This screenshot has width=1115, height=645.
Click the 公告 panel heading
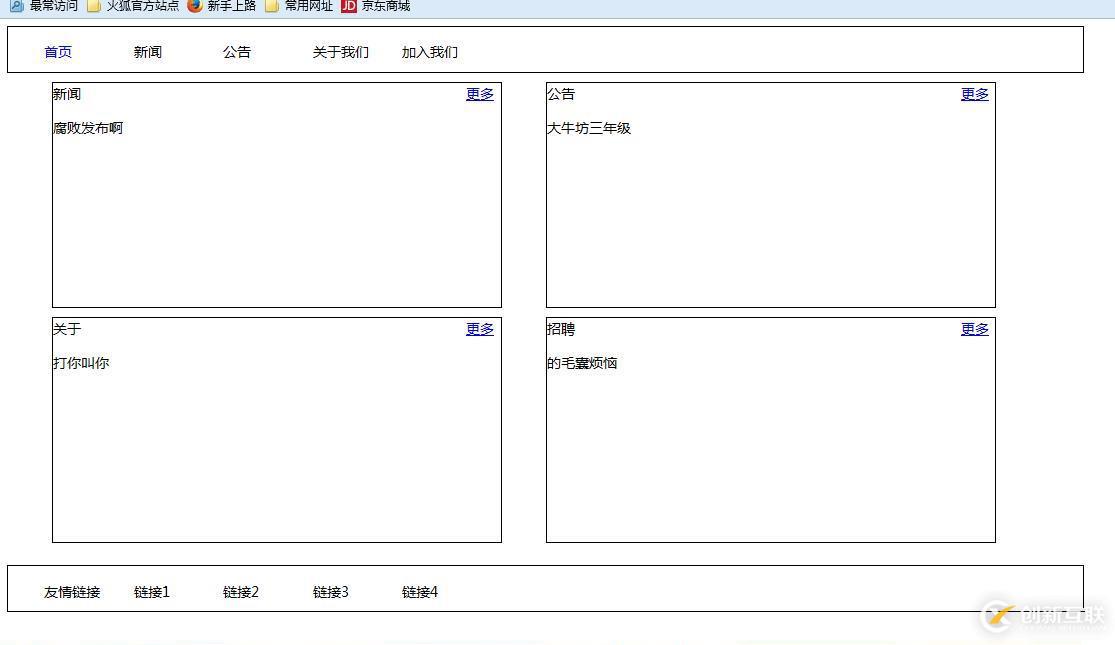[x=560, y=94]
